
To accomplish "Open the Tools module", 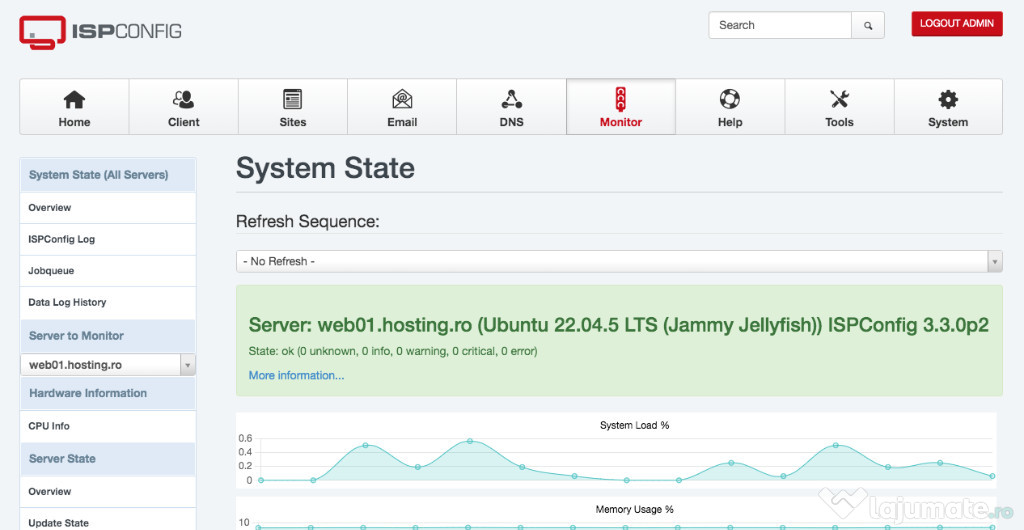I will click(839, 107).
